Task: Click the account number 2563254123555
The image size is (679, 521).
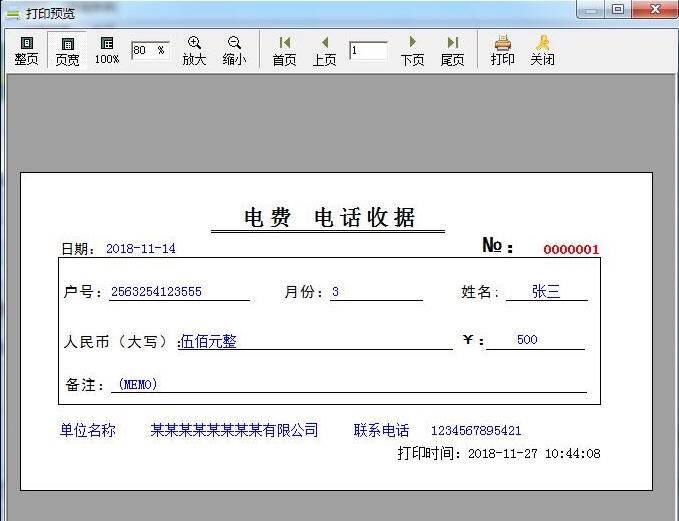Action: (x=156, y=291)
